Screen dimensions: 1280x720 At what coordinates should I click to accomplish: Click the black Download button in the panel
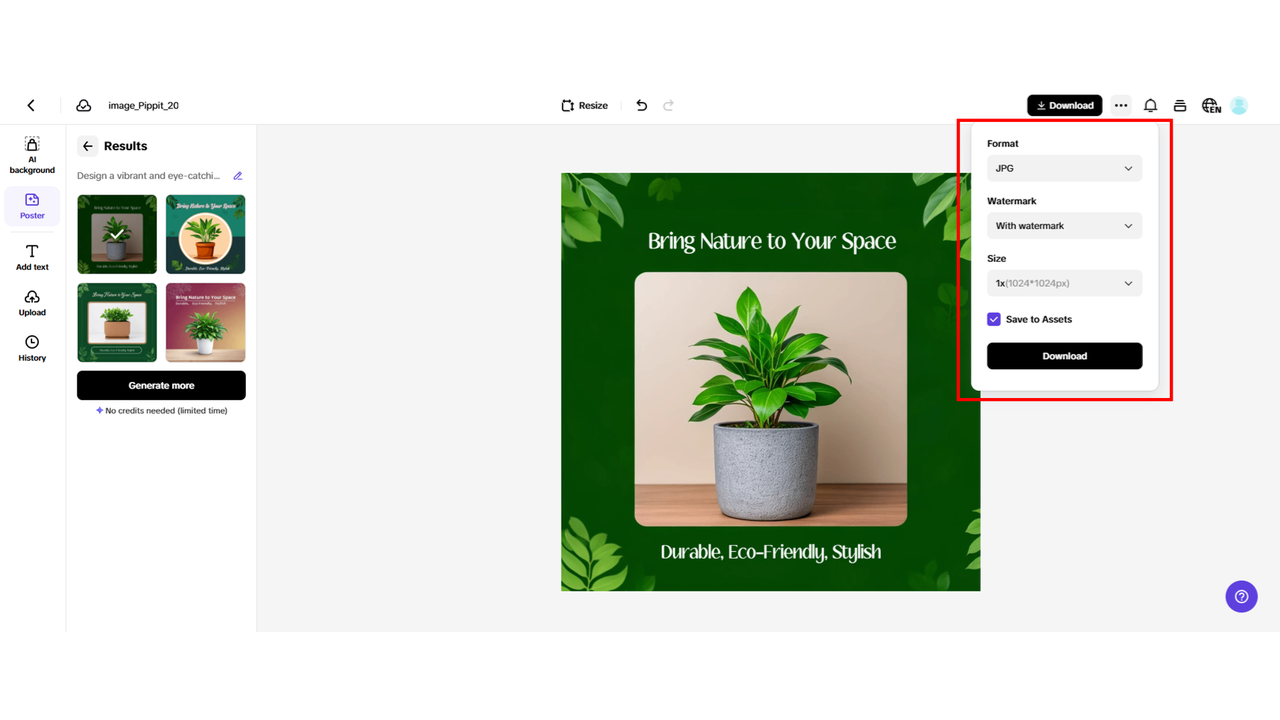1064,356
